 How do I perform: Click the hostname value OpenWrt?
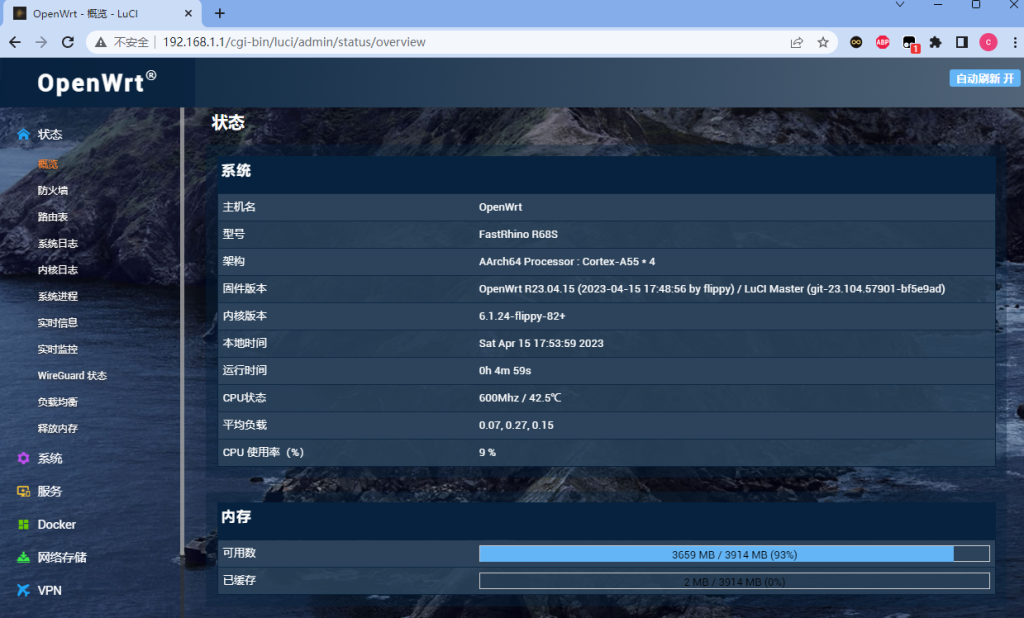[x=500, y=207]
